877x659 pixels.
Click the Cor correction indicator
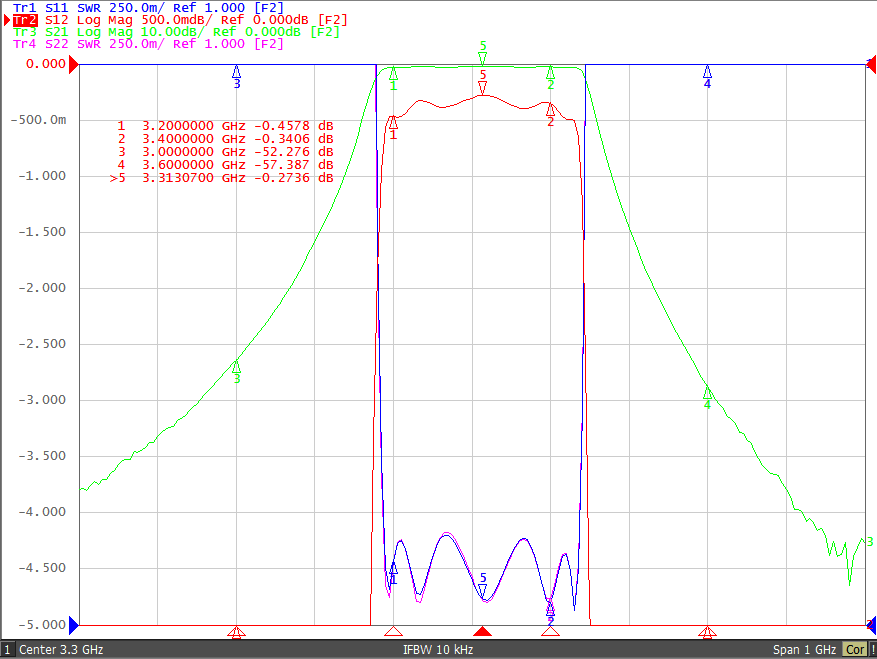coord(855,649)
